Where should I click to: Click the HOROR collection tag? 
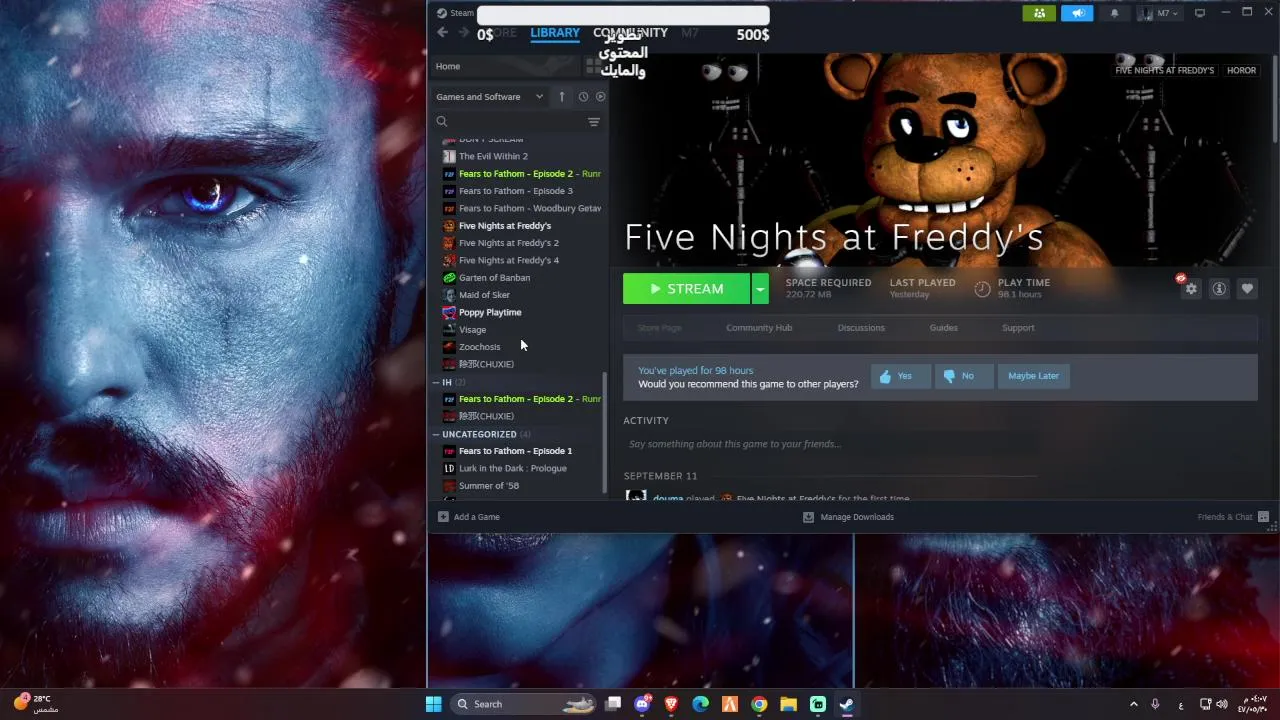(1241, 70)
